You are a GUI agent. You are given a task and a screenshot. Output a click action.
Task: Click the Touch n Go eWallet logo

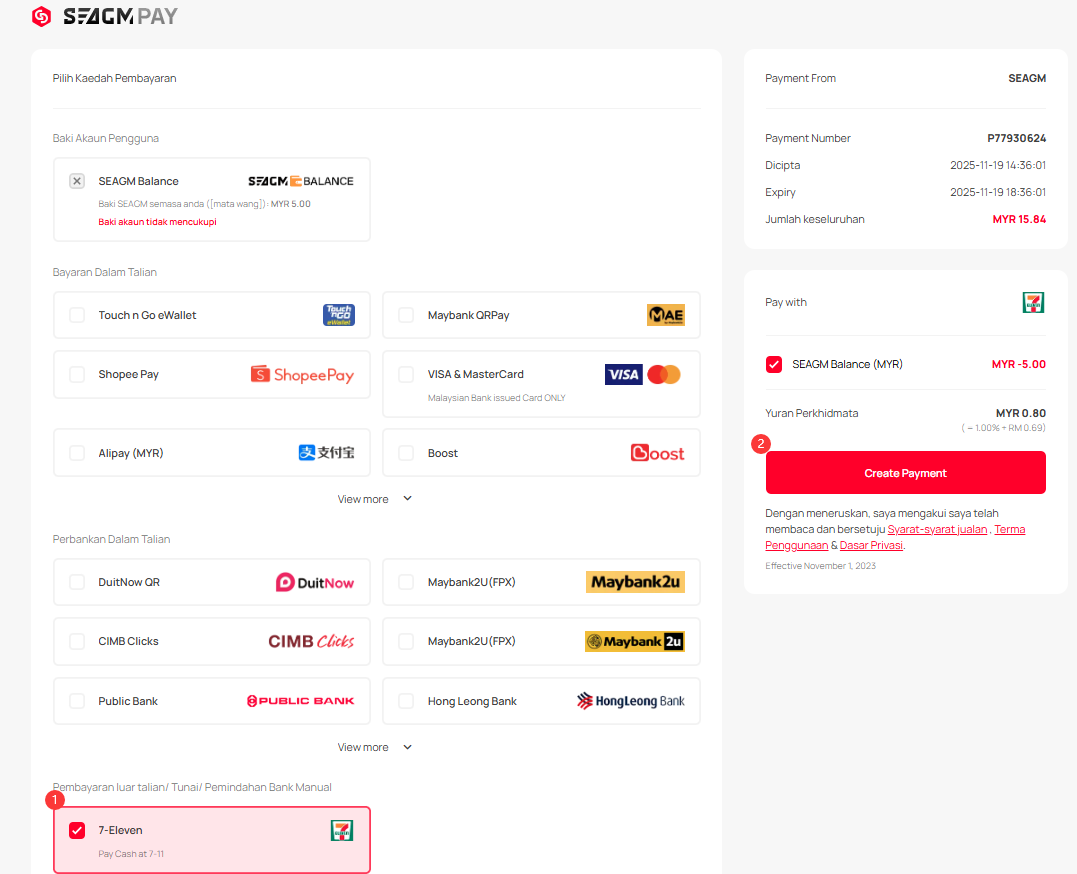pos(338,315)
